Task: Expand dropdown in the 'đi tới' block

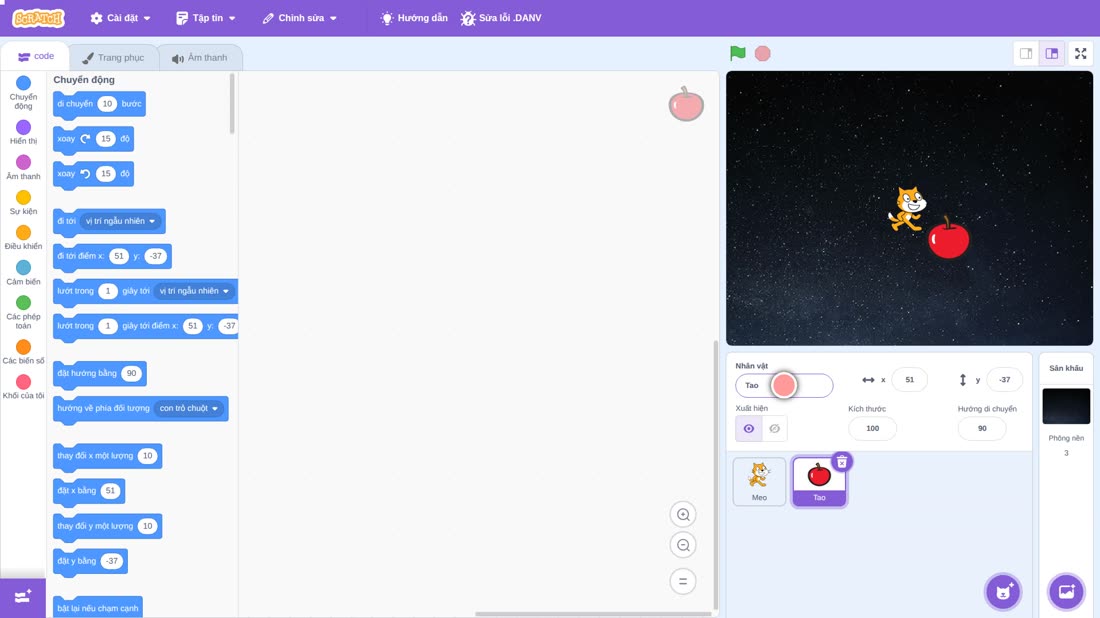Action: 120,221
